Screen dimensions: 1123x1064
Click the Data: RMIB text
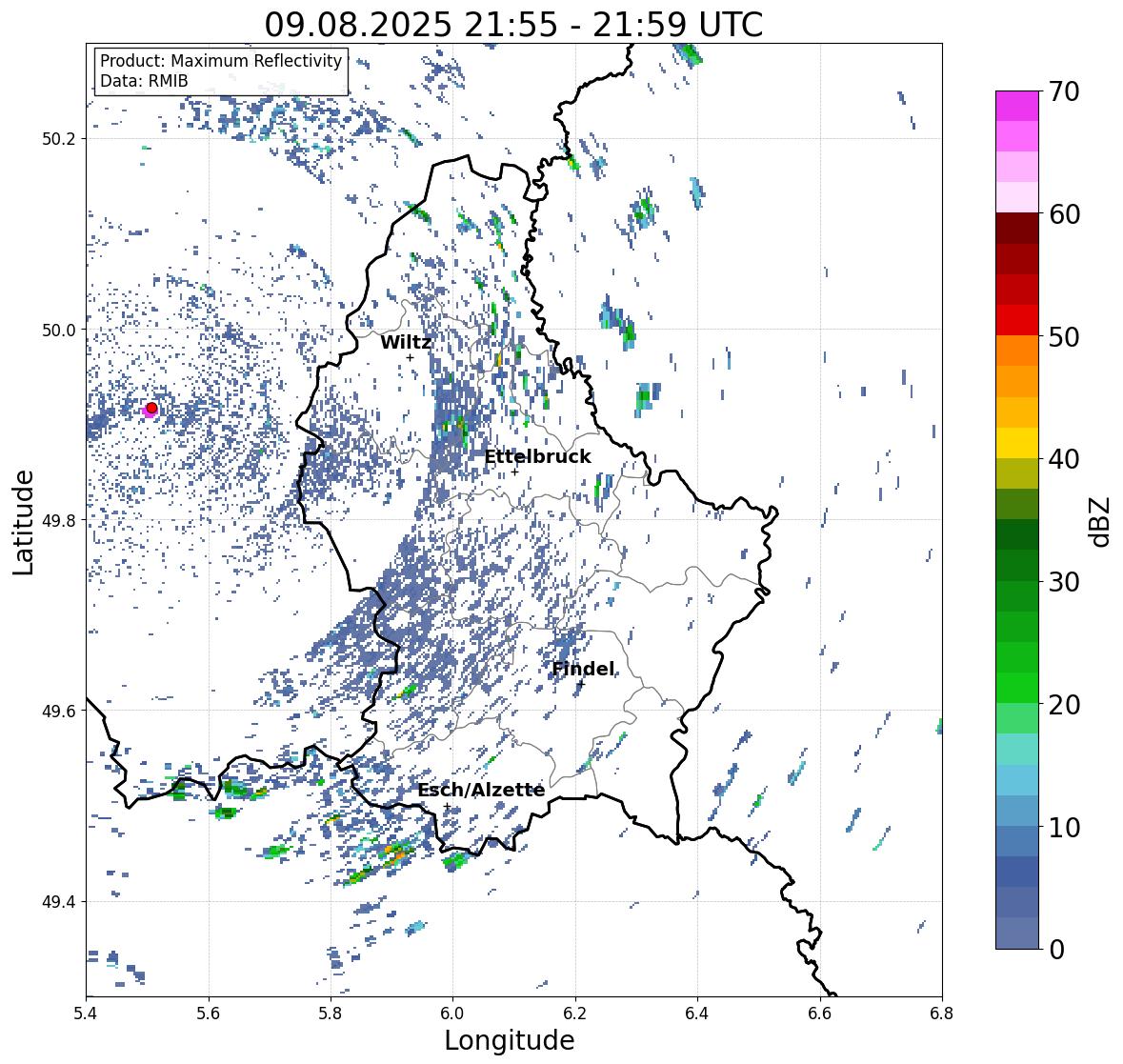[144, 81]
